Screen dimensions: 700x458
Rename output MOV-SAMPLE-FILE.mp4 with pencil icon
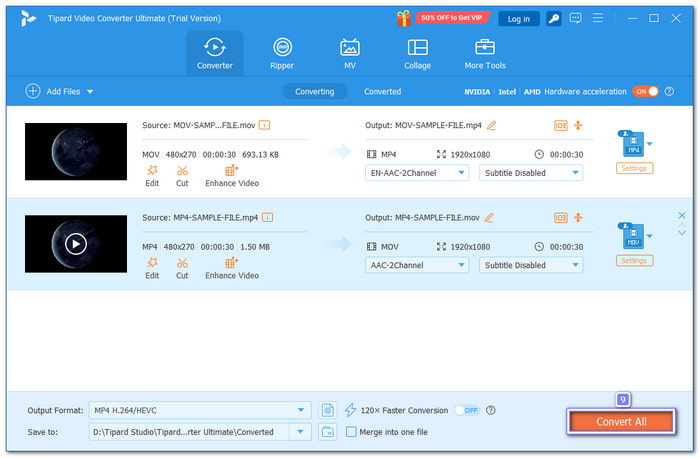(491, 125)
